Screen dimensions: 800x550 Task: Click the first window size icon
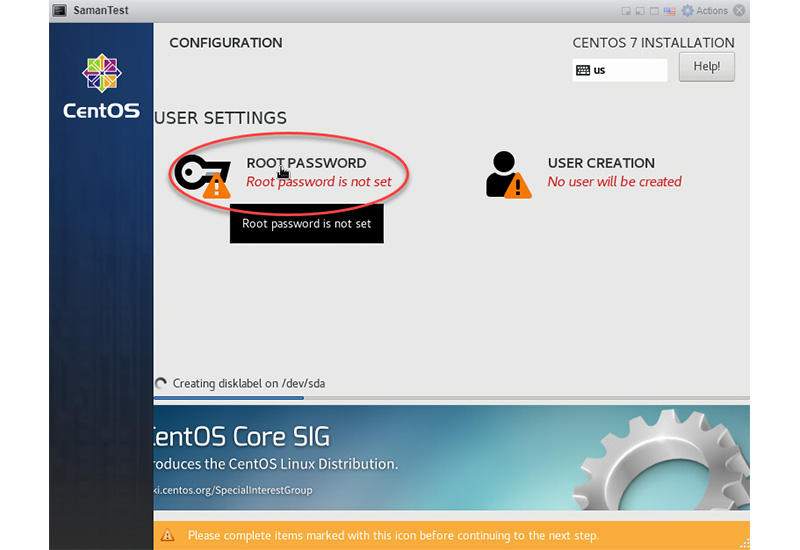(626, 11)
